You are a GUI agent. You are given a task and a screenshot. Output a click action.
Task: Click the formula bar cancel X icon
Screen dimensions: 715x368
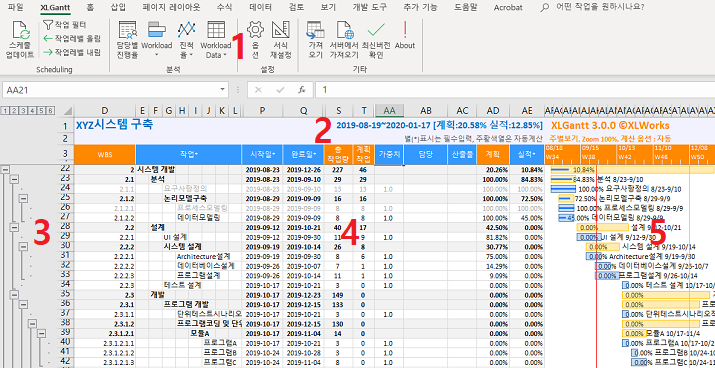coord(259,90)
